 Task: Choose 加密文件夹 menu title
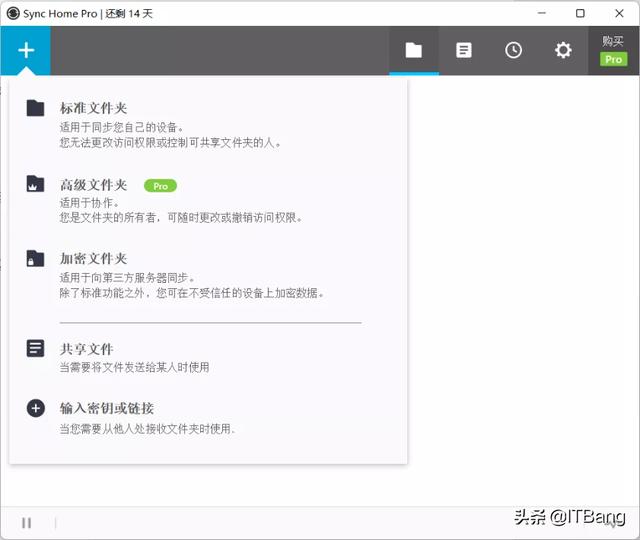click(x=93, y=258)
